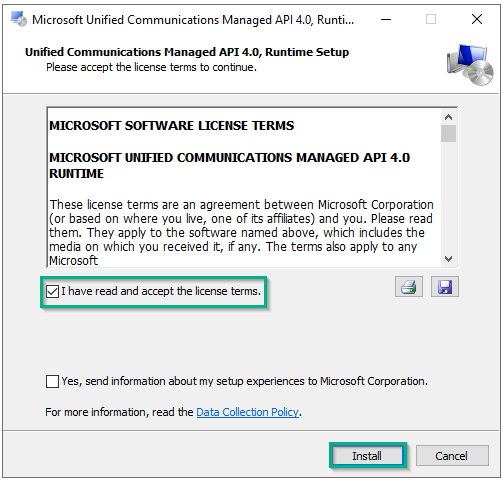
Task: Click the empty license scrollbar track
Action: pos(448,197)
